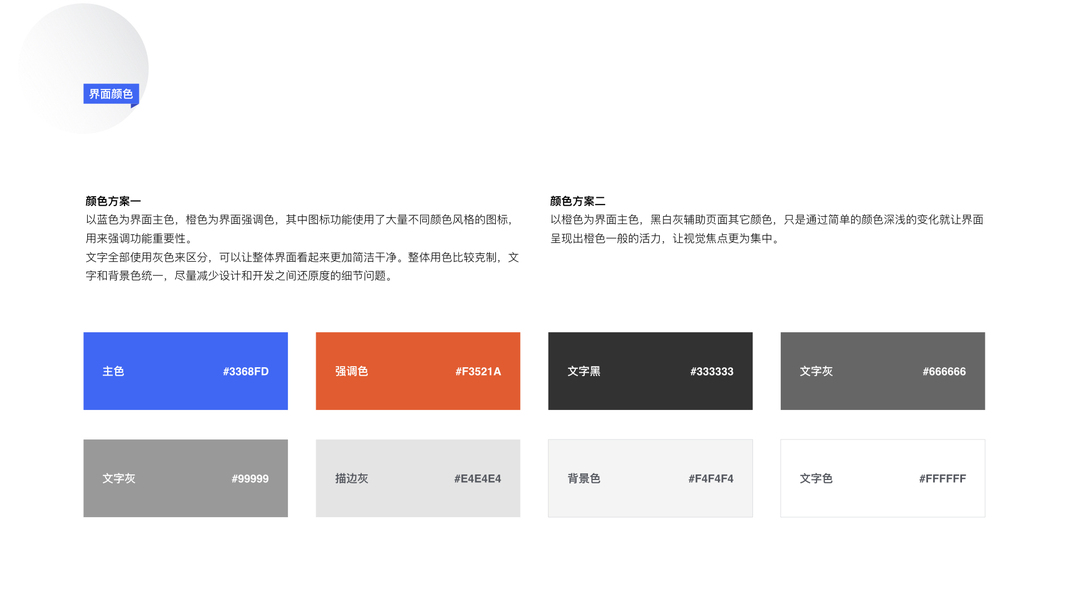Select the white 文字色 color swatch

[883, 478]
